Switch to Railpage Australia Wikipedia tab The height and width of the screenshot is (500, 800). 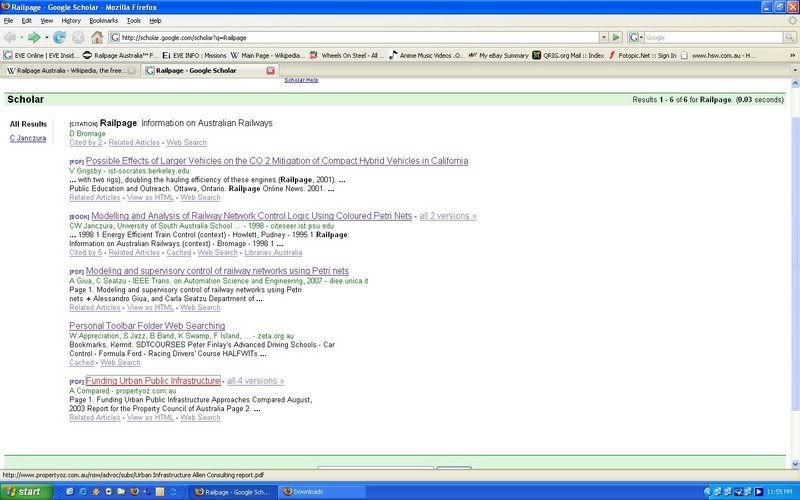pyautogui.click(x=70, y=71)
